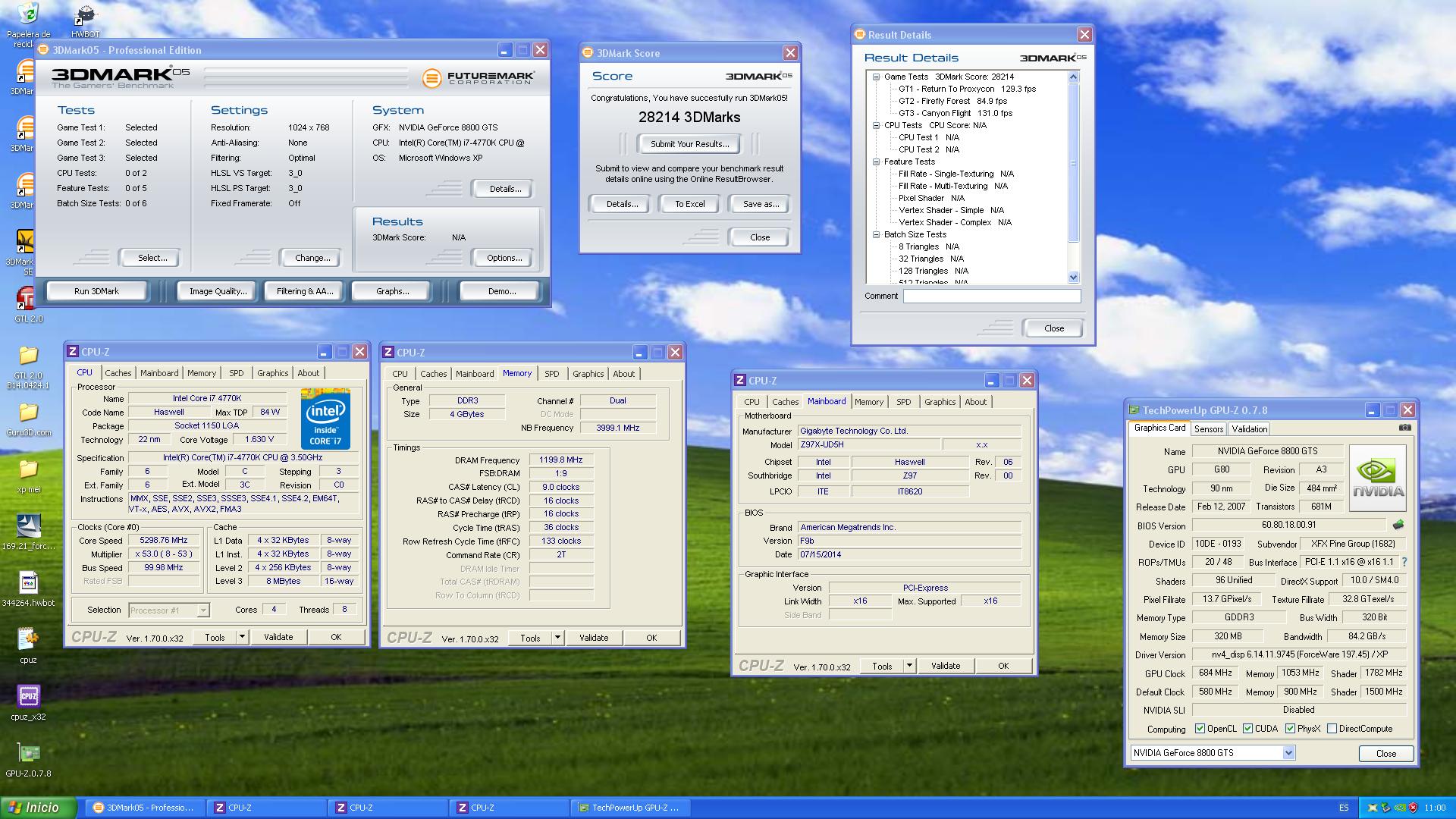Click the save BIOS icon in GPU-Z

[x=1398, y=525]
